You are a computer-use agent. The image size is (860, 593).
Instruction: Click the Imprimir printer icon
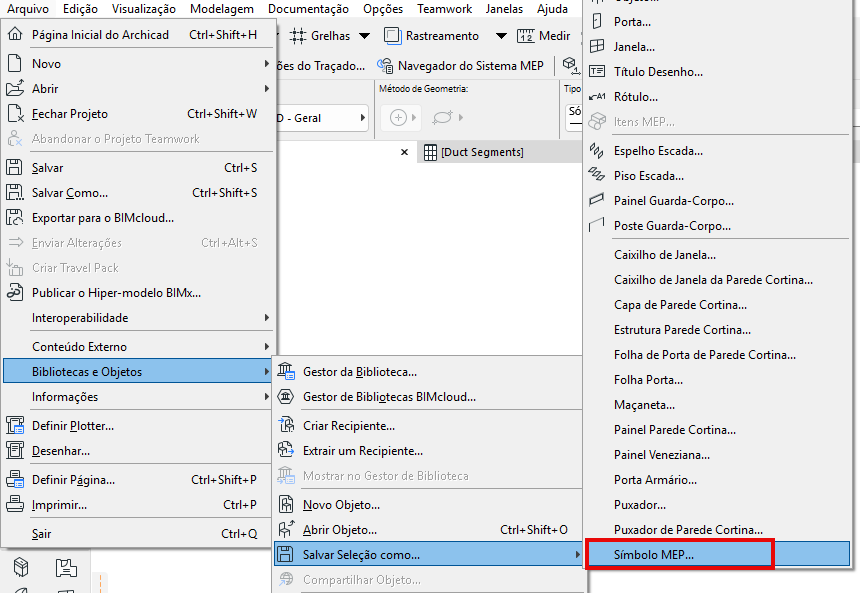pos(15,504)
